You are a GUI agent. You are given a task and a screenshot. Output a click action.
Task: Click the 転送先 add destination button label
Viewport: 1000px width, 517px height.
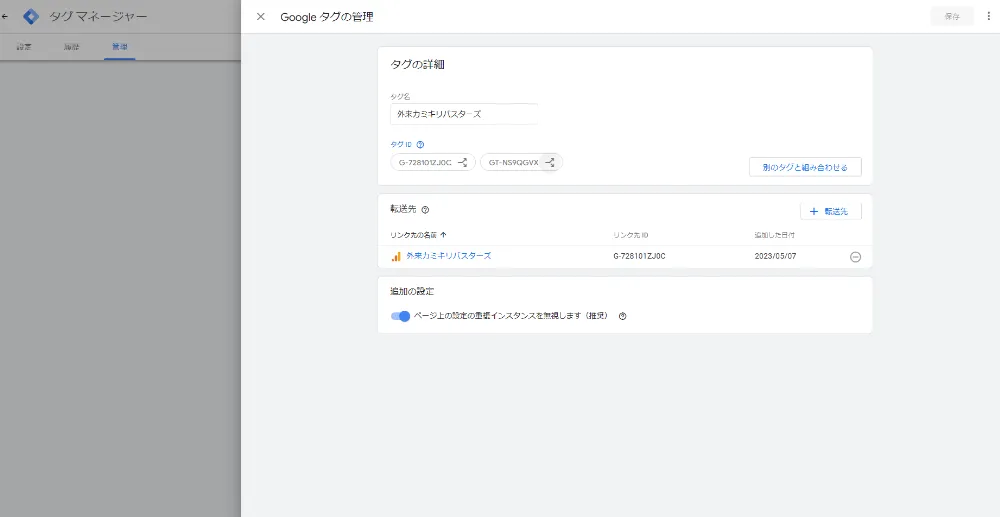(835, 212)
